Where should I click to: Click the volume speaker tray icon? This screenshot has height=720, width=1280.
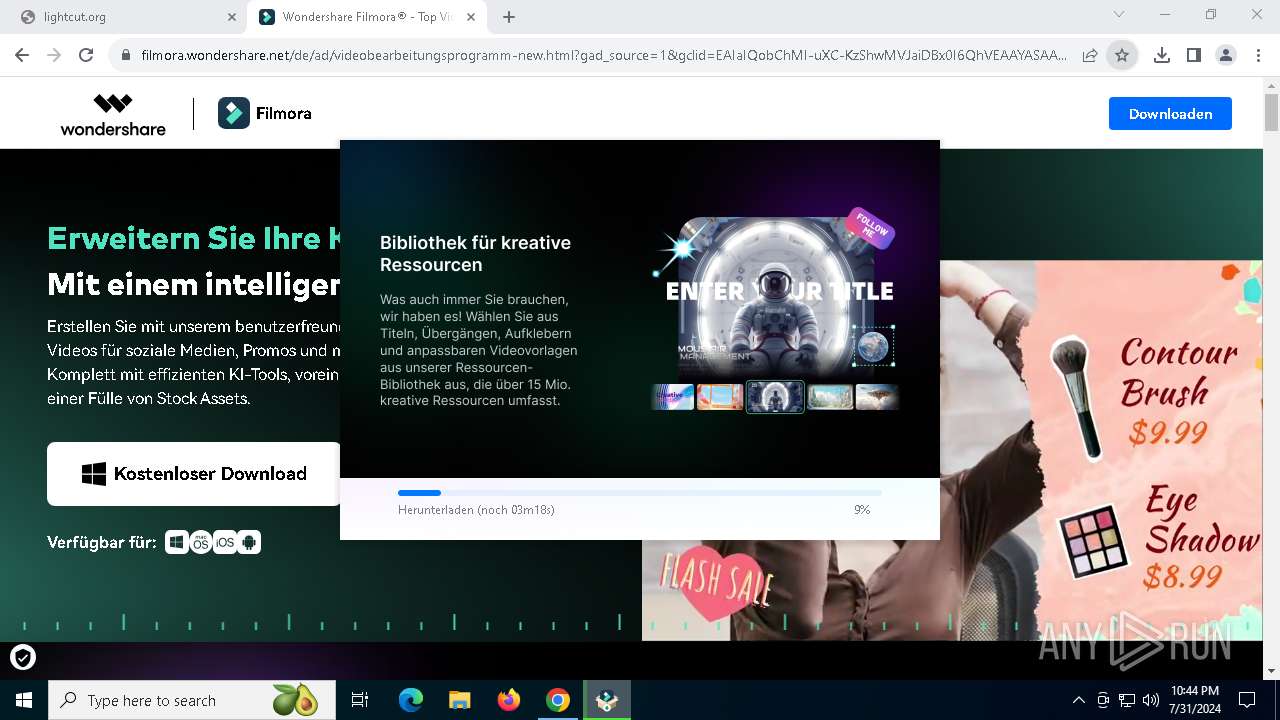coord(1151,700)
